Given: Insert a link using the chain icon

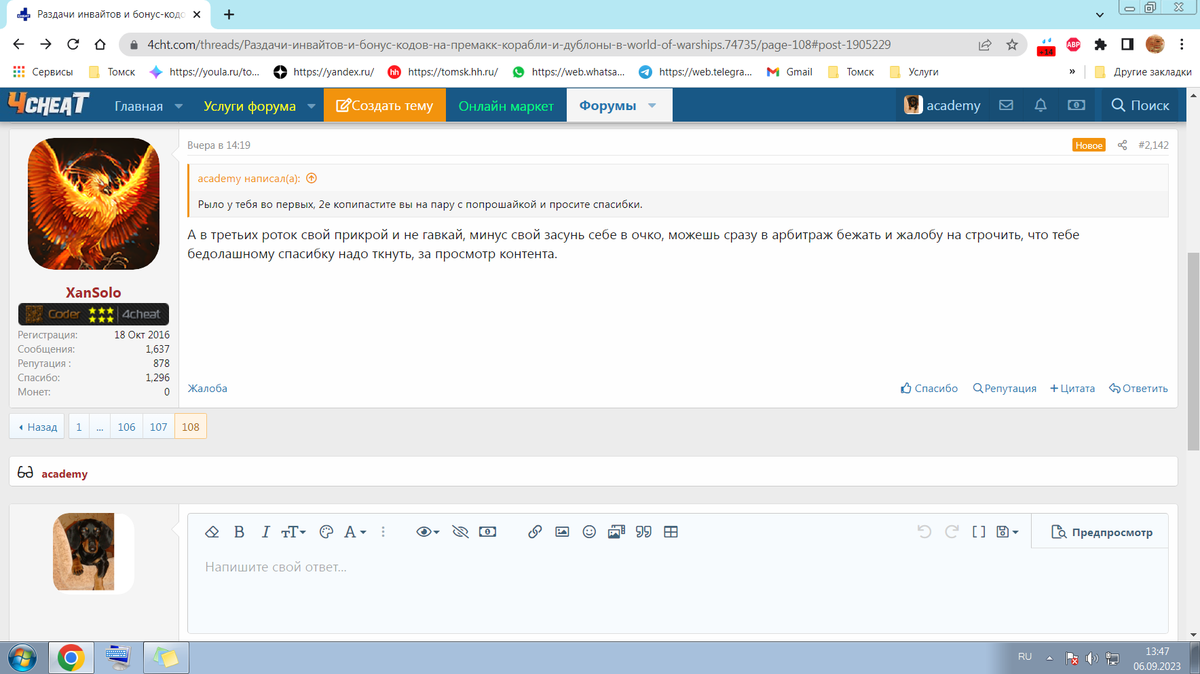Looking at the screenshot, I should tap(535, 532).
